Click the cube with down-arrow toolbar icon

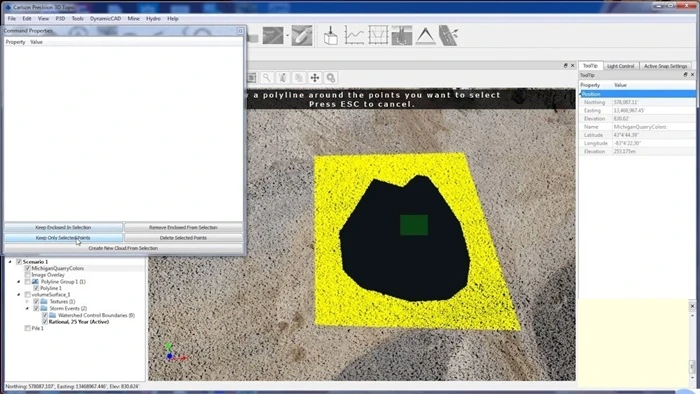tap(330, 36)
